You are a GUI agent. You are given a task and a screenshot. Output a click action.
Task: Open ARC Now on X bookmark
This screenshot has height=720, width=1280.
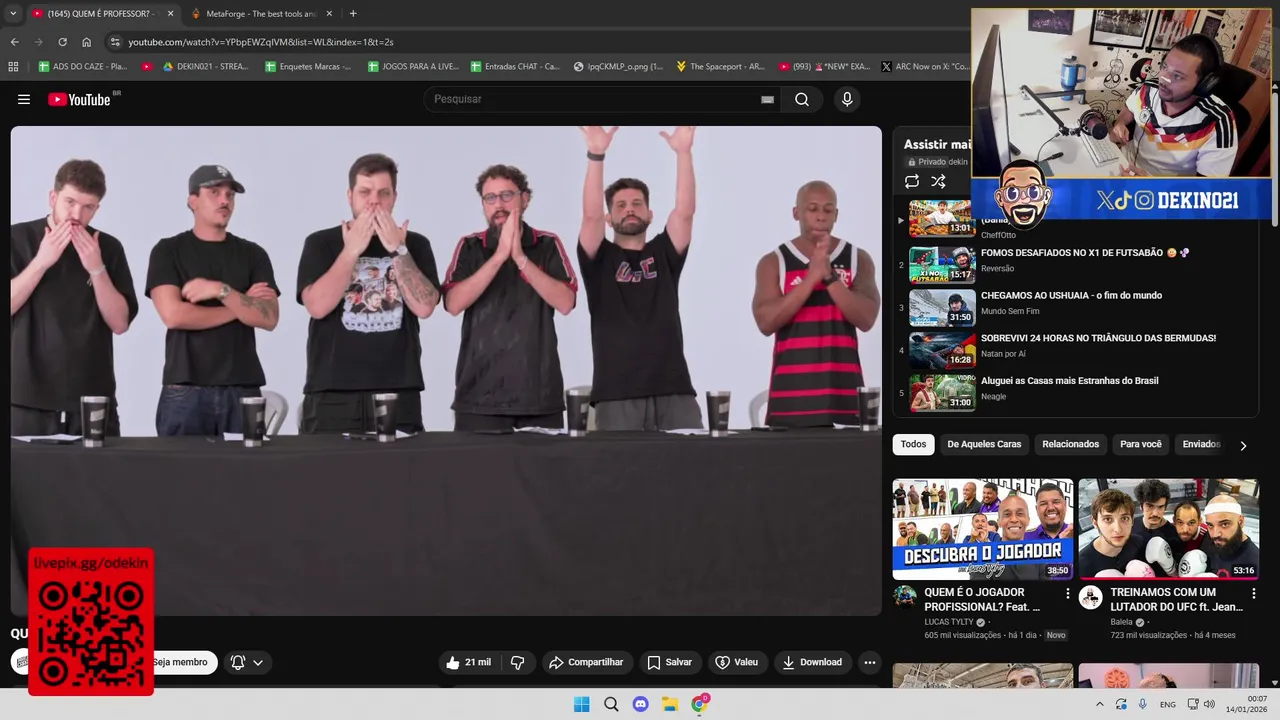pos(925,67)
